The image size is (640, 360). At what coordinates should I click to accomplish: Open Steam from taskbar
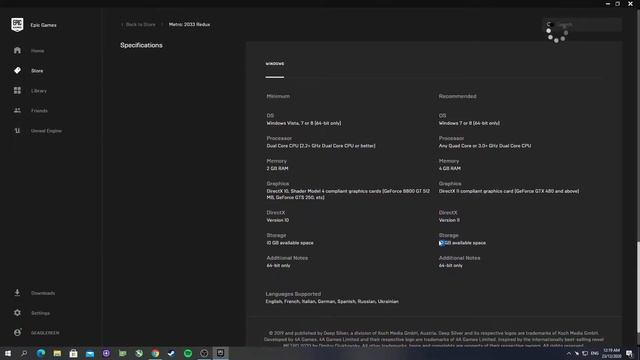(x=171, y=353)
